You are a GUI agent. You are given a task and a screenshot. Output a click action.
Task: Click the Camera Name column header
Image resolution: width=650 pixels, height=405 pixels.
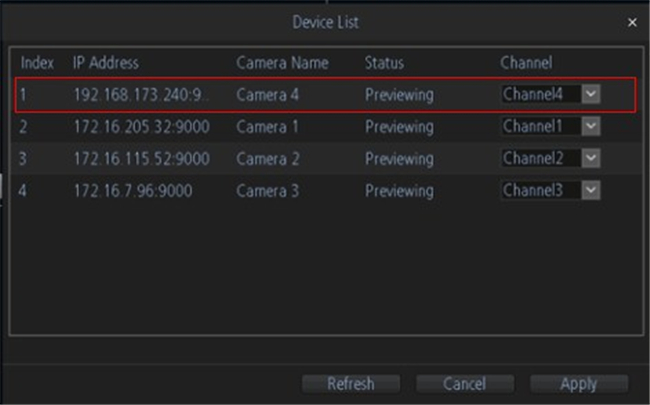coord(282,63)
